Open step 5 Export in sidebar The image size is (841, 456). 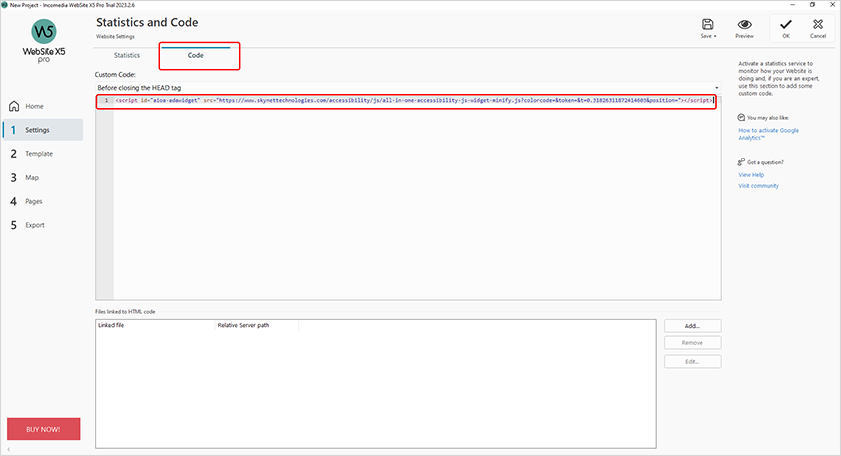pyautogui.click(x=35, y=225)
